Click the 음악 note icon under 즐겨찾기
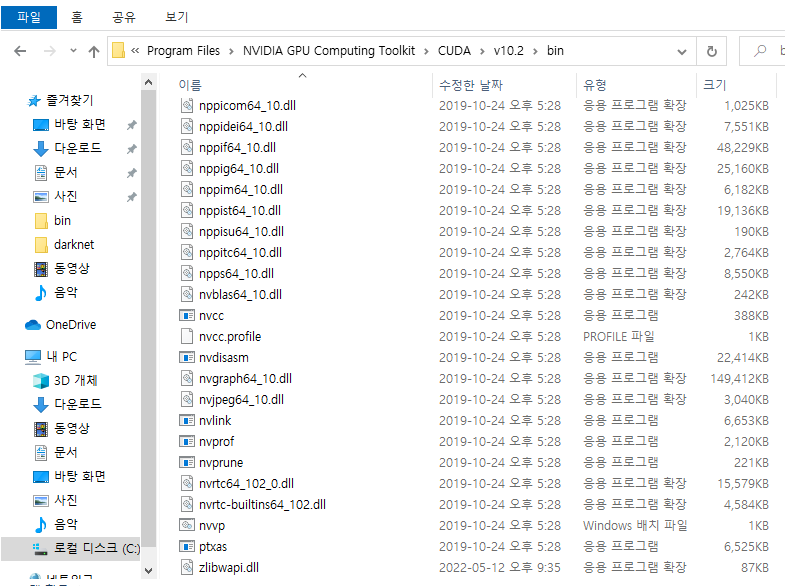Viewport: 785px width, 586px height. click(x=41, y=293)
